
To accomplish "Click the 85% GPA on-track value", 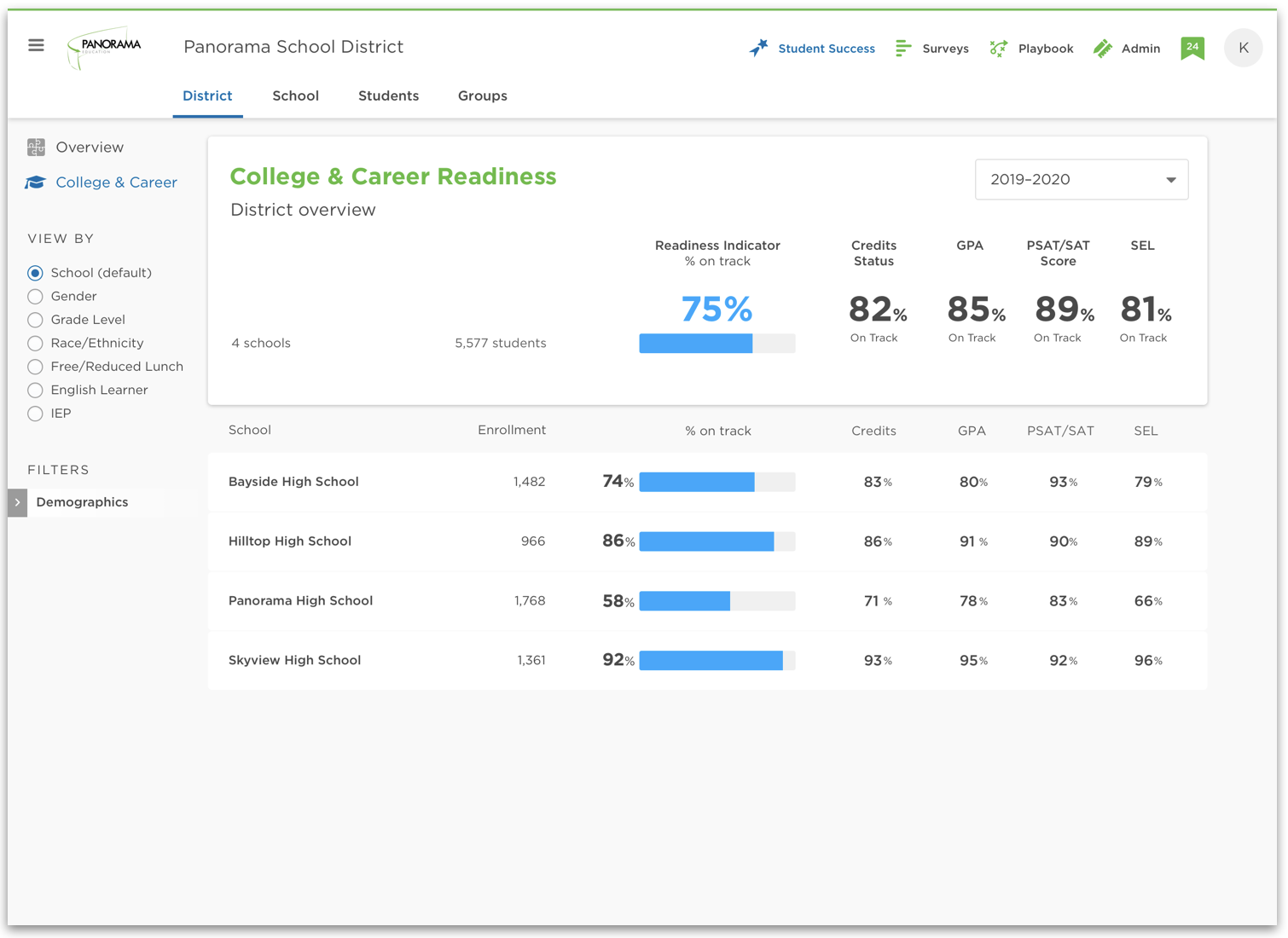I will (976, 310).
